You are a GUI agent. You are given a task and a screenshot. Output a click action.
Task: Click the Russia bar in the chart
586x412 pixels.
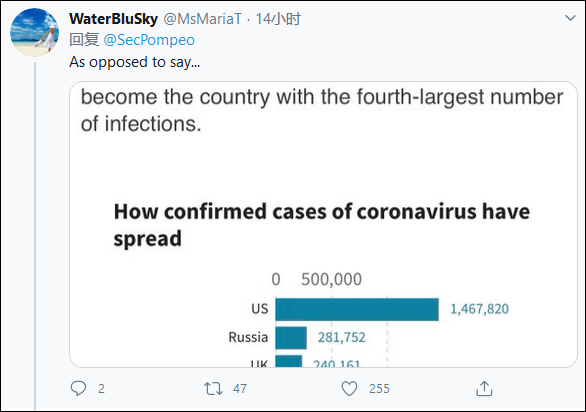[x=291, y=338]
